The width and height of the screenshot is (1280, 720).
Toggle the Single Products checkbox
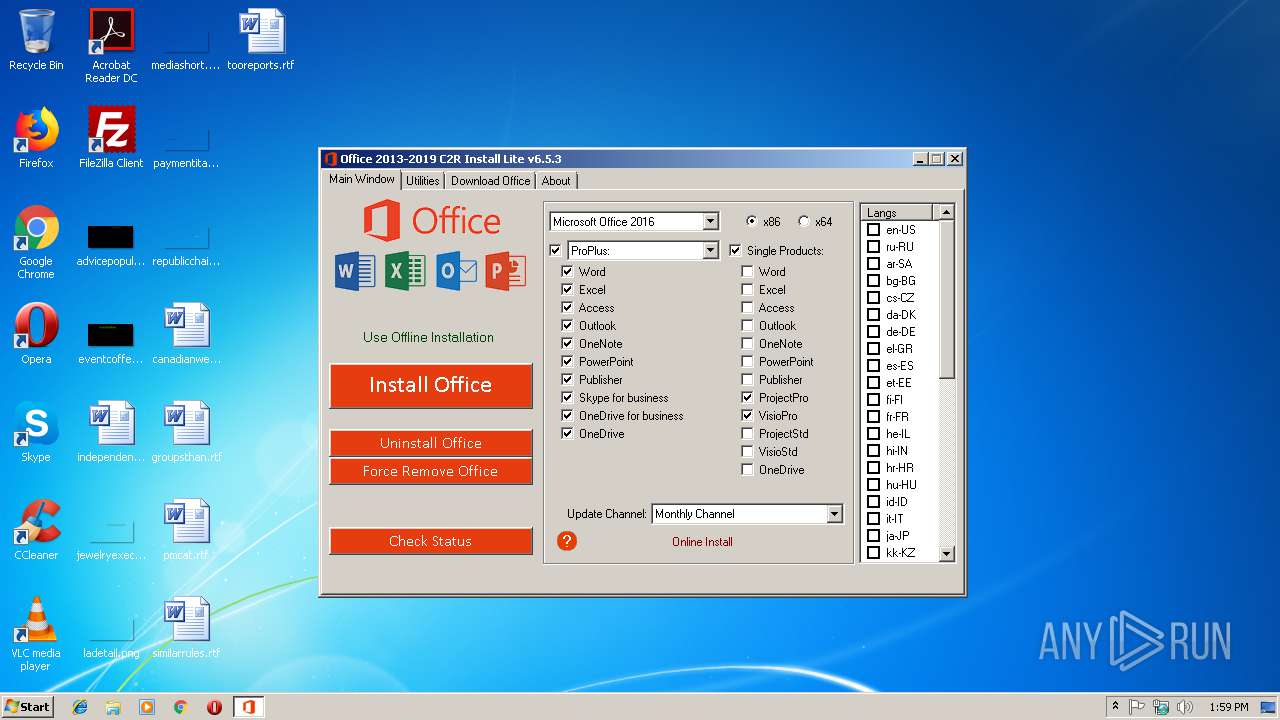tap(735, 250)
